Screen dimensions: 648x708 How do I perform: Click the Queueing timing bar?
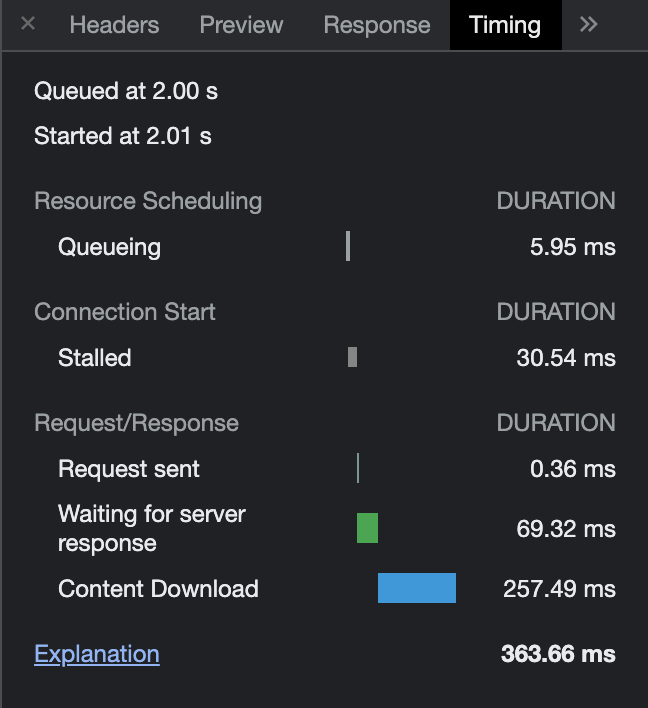click(348, 246)
